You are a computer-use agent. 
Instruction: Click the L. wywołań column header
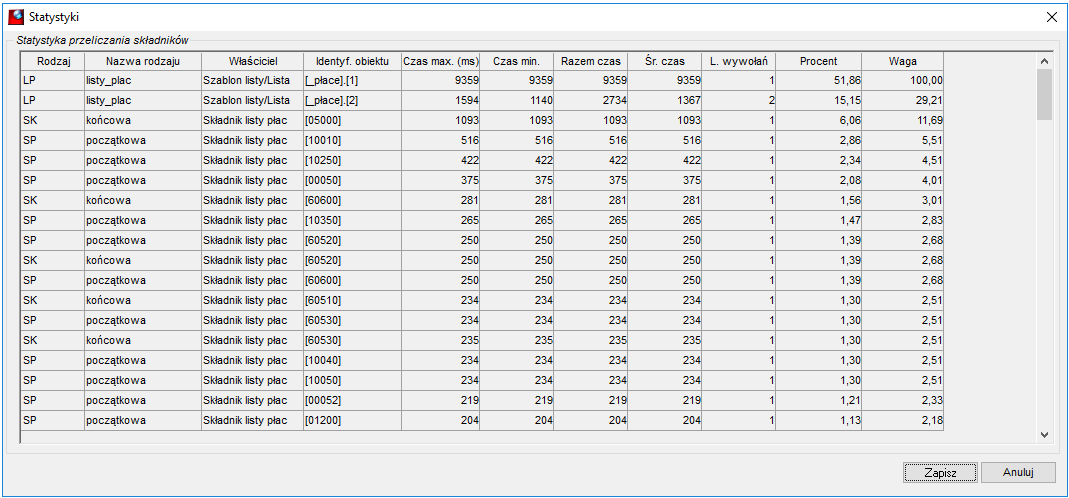click(x=739, y=61)
